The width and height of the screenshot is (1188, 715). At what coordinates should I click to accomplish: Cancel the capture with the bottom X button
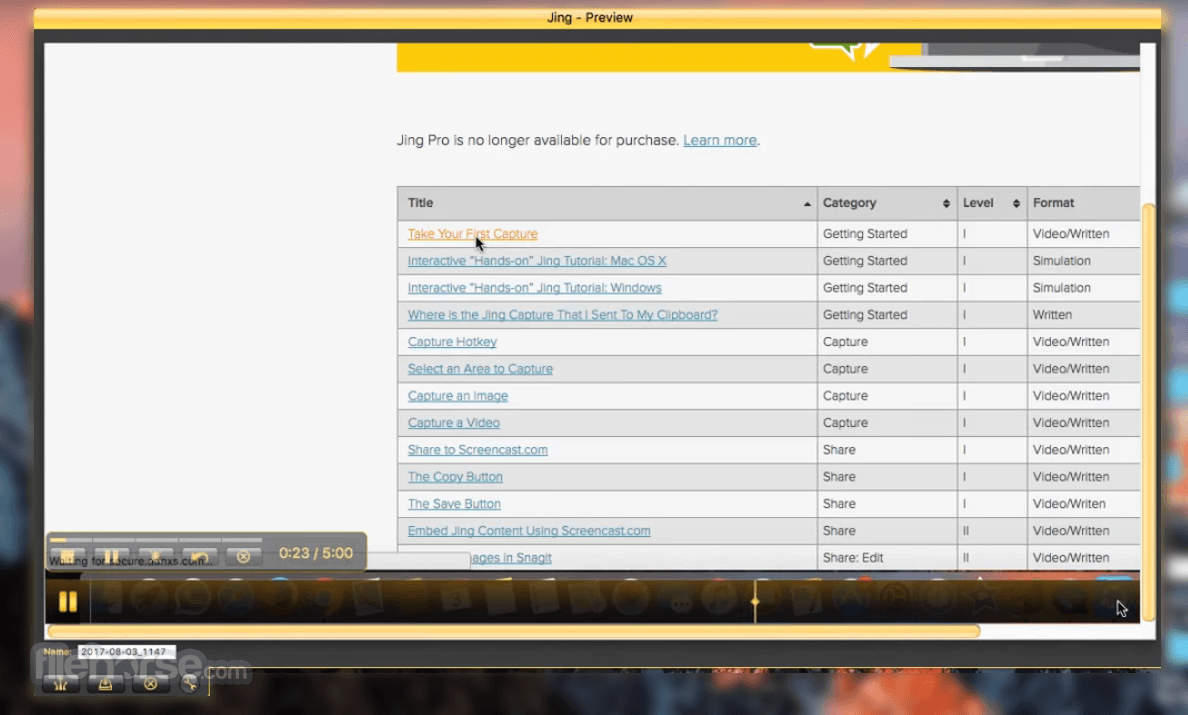[x=150, y=684]
